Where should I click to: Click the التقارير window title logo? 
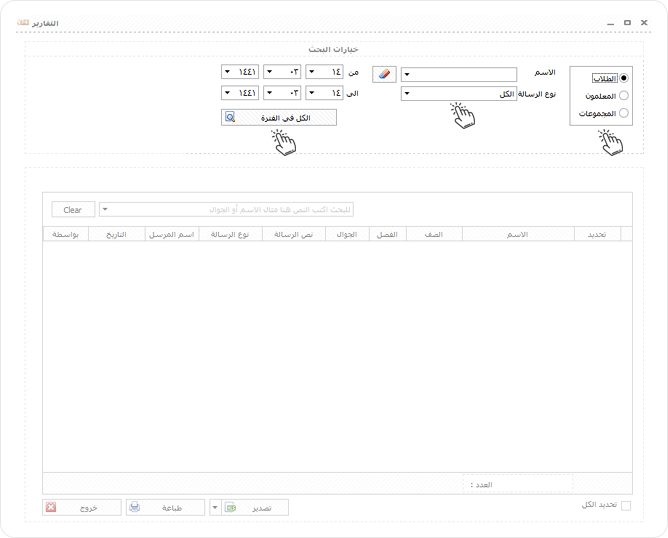click(x=23, y=23)
